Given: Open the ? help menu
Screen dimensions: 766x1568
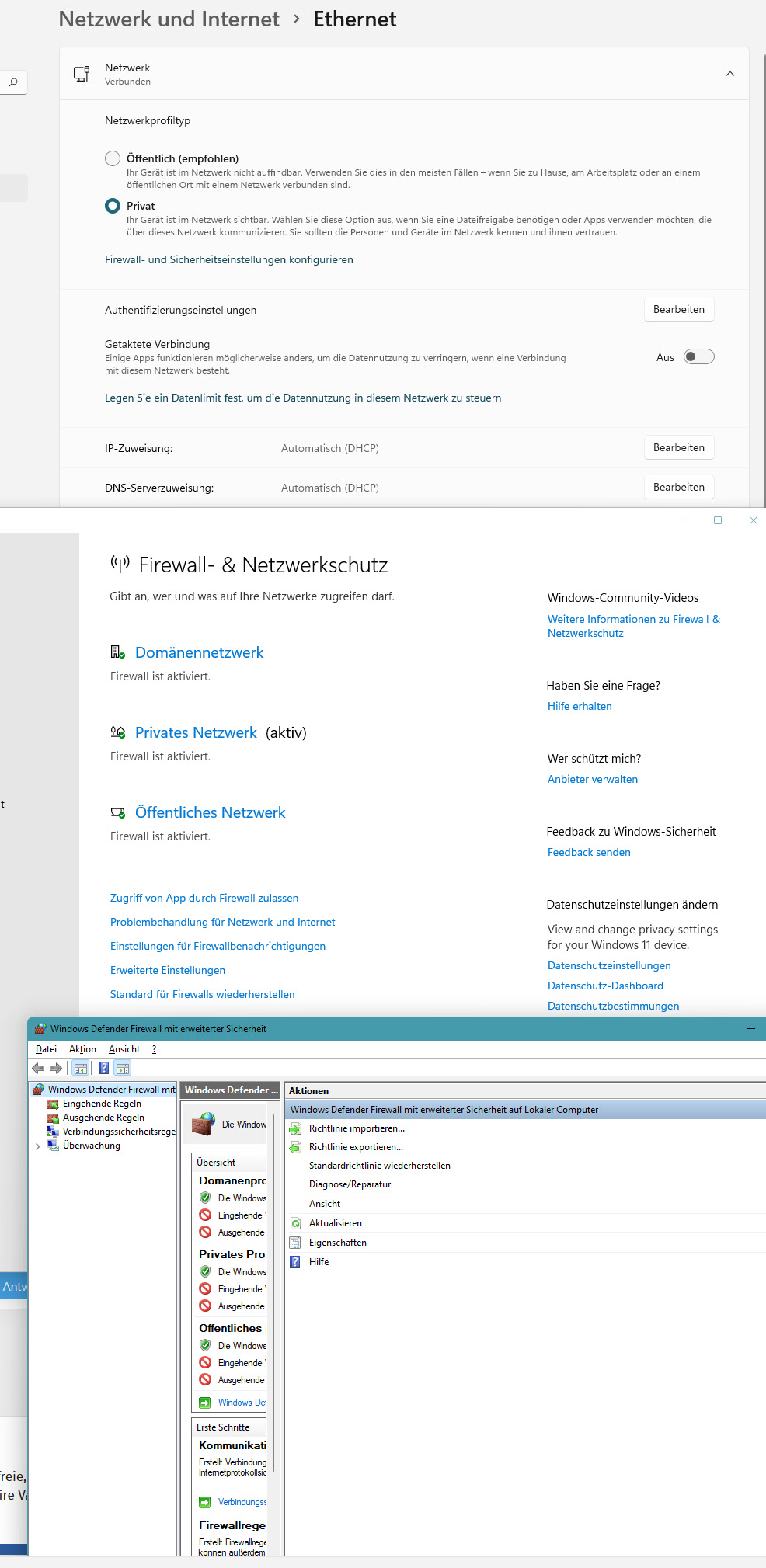Looking at the screenshot, I should coord(154,1049).
